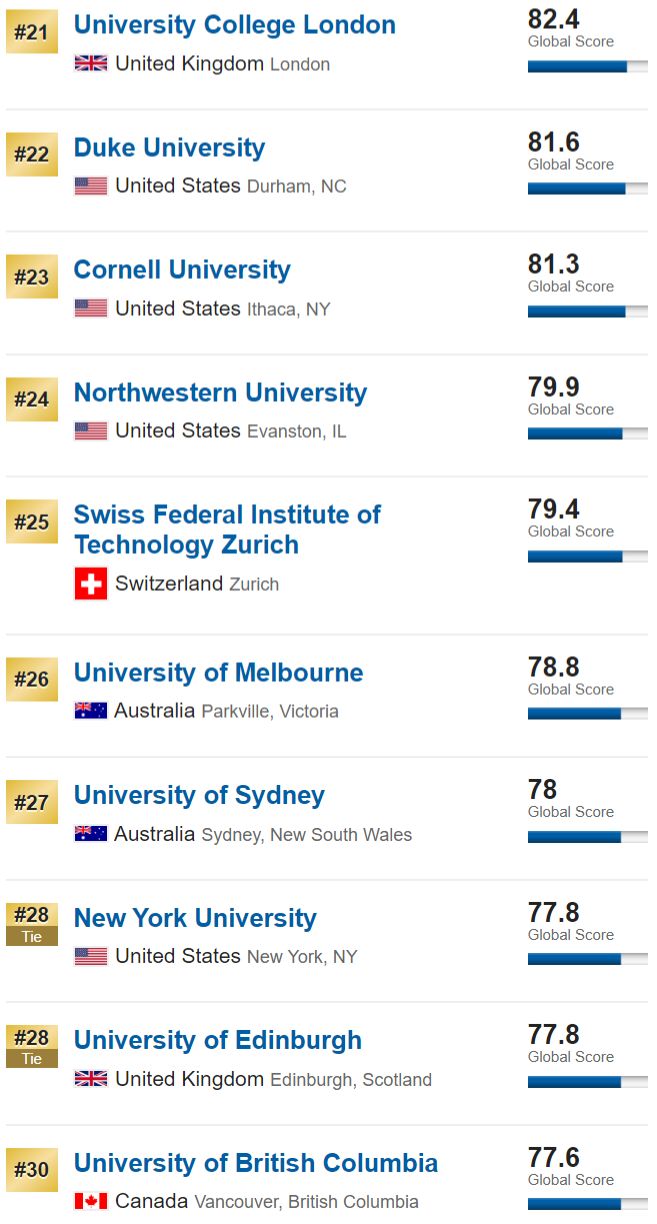Click the Canadian flag next to Vancouver

[x=91, y=1201]
